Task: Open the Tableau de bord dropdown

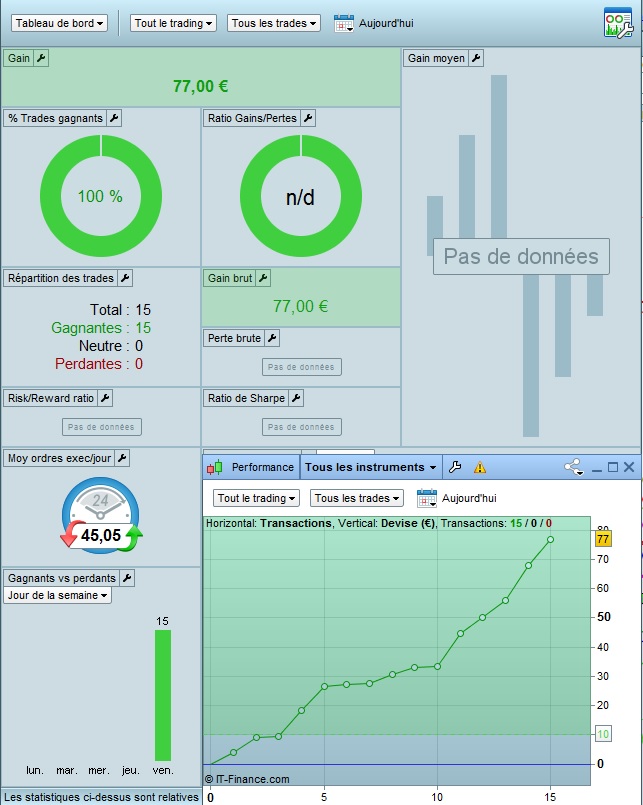Action: point(59,23)
